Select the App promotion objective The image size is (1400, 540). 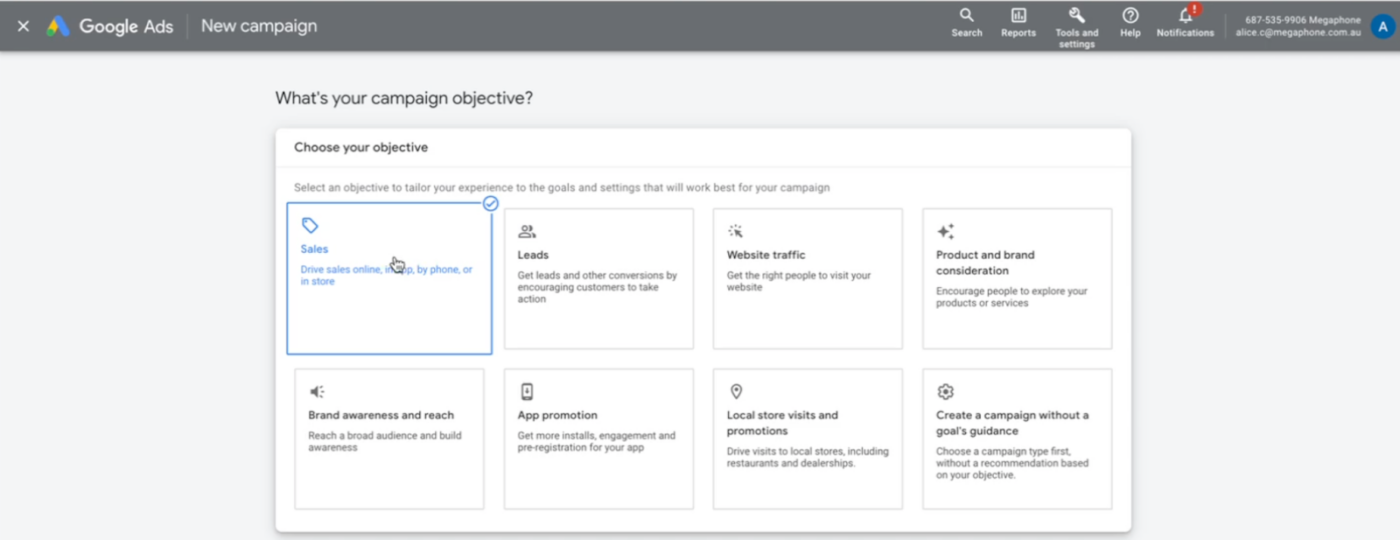pos(598,438)
